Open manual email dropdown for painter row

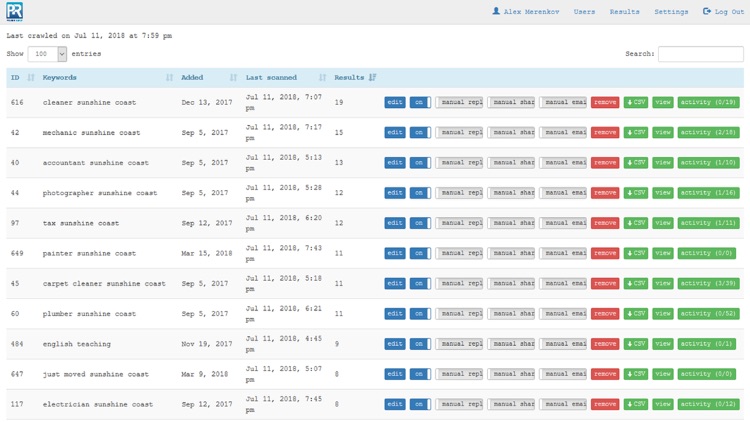(x=563, y=253)
